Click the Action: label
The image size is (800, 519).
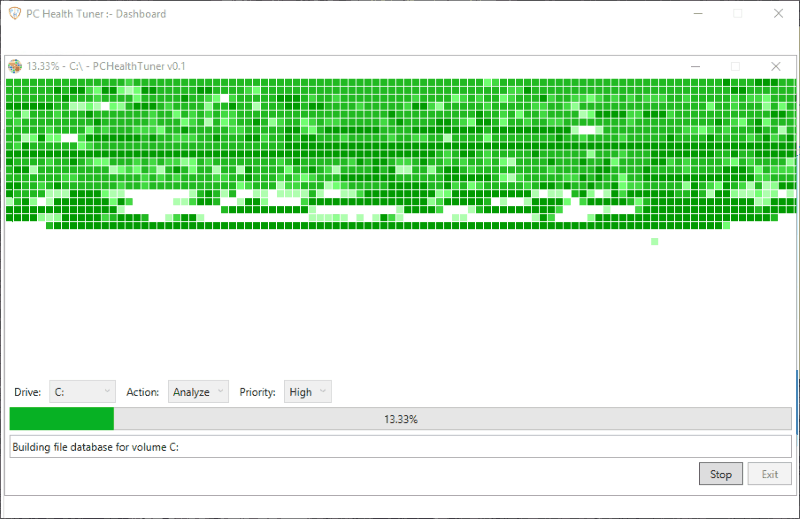click(142, 392)
